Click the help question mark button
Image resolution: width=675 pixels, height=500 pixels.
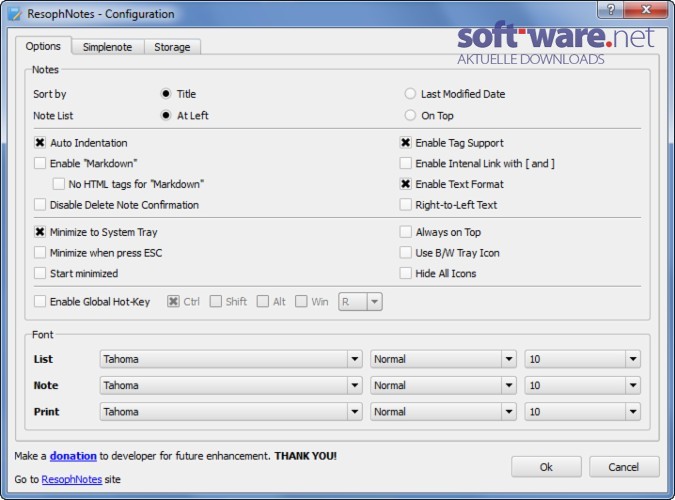(610, 10)
